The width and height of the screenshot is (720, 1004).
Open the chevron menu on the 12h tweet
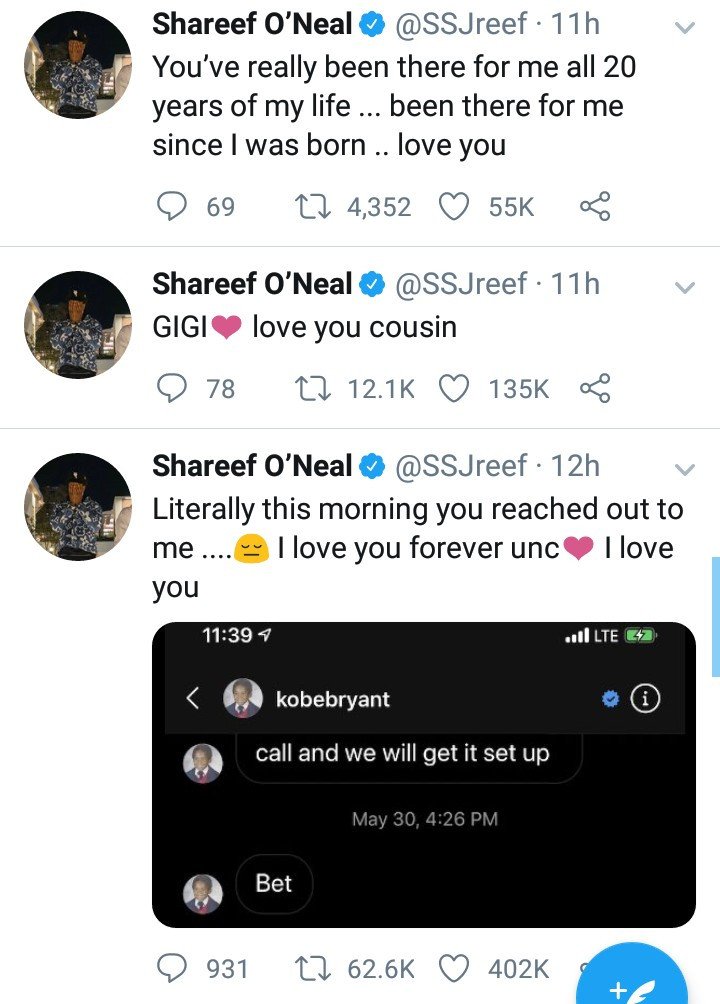pos(685,469)
